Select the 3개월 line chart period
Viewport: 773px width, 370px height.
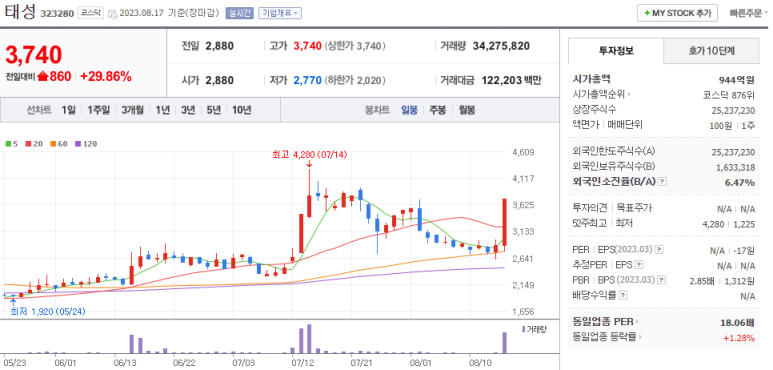tap(133, 110)
